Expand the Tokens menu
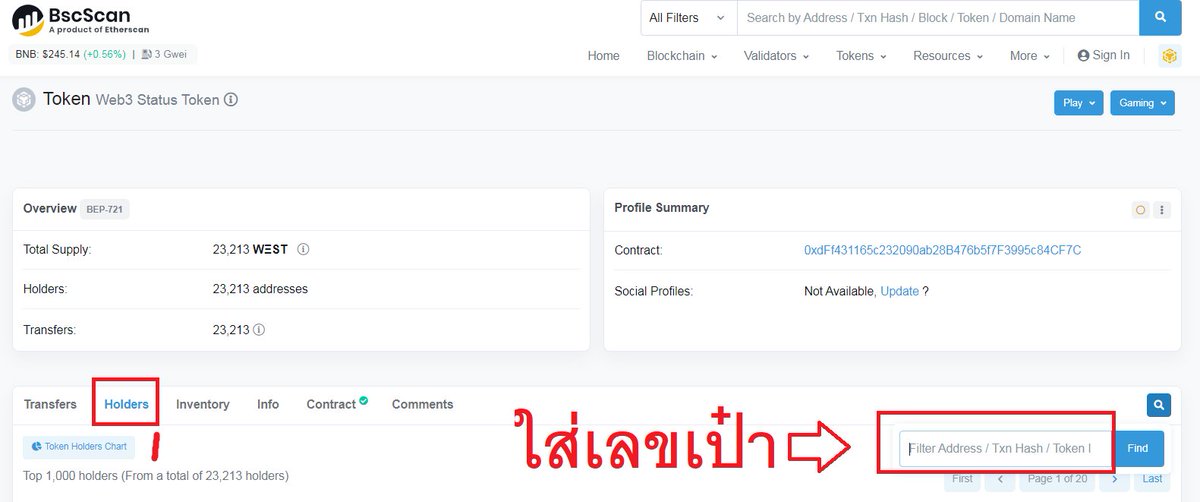The width and height of the screenshot is (1200, 502). pos(861,56)
